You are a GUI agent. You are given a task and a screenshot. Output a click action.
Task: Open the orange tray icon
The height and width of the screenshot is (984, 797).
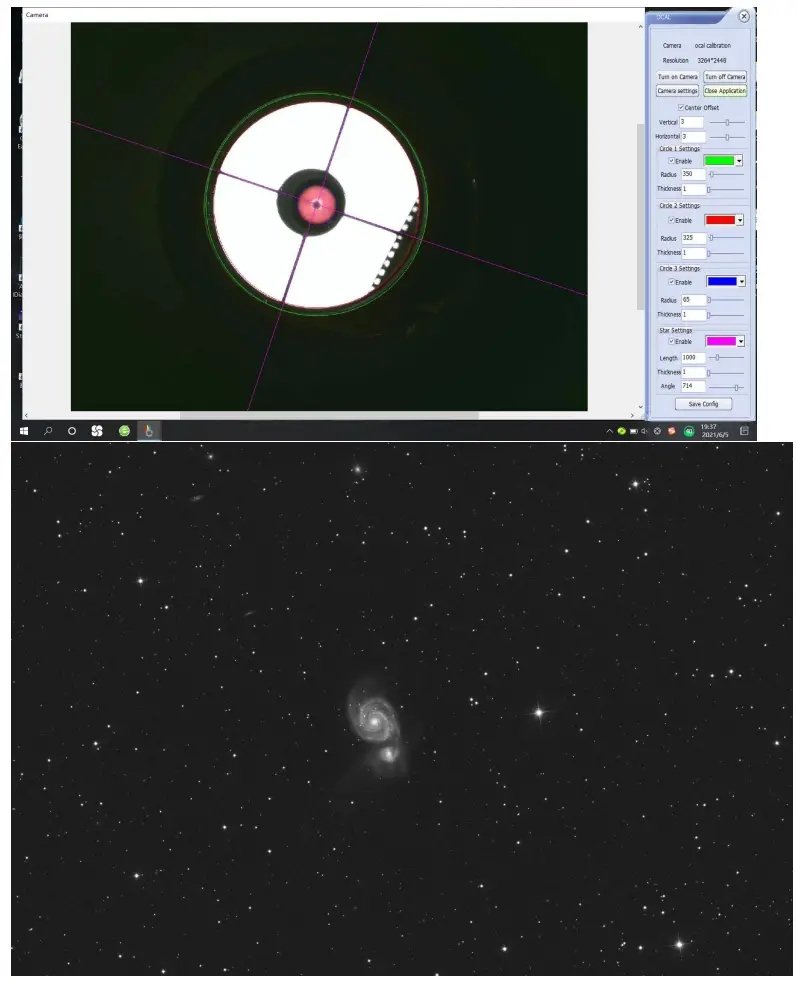671,431
